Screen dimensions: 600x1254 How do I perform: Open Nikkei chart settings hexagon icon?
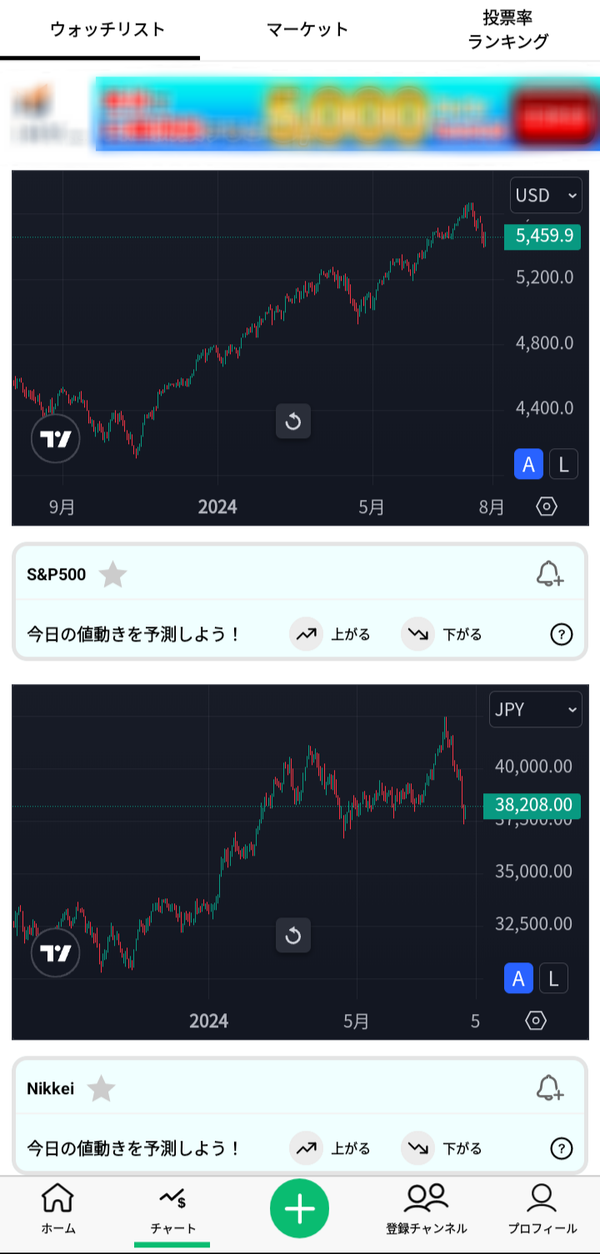pos(536,1020)
